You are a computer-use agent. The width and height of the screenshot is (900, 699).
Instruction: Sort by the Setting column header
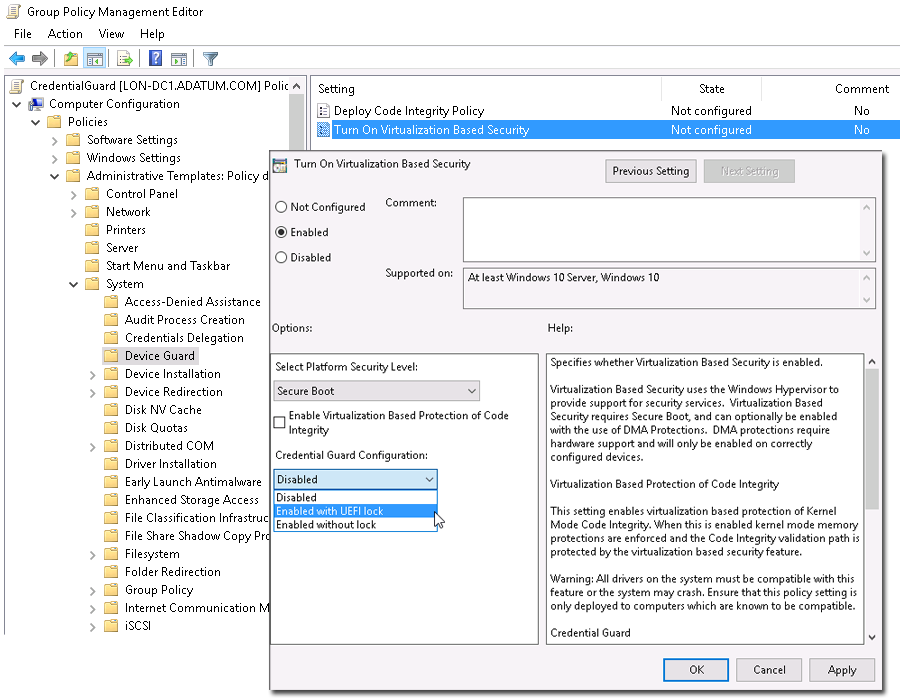click(488, 89)
